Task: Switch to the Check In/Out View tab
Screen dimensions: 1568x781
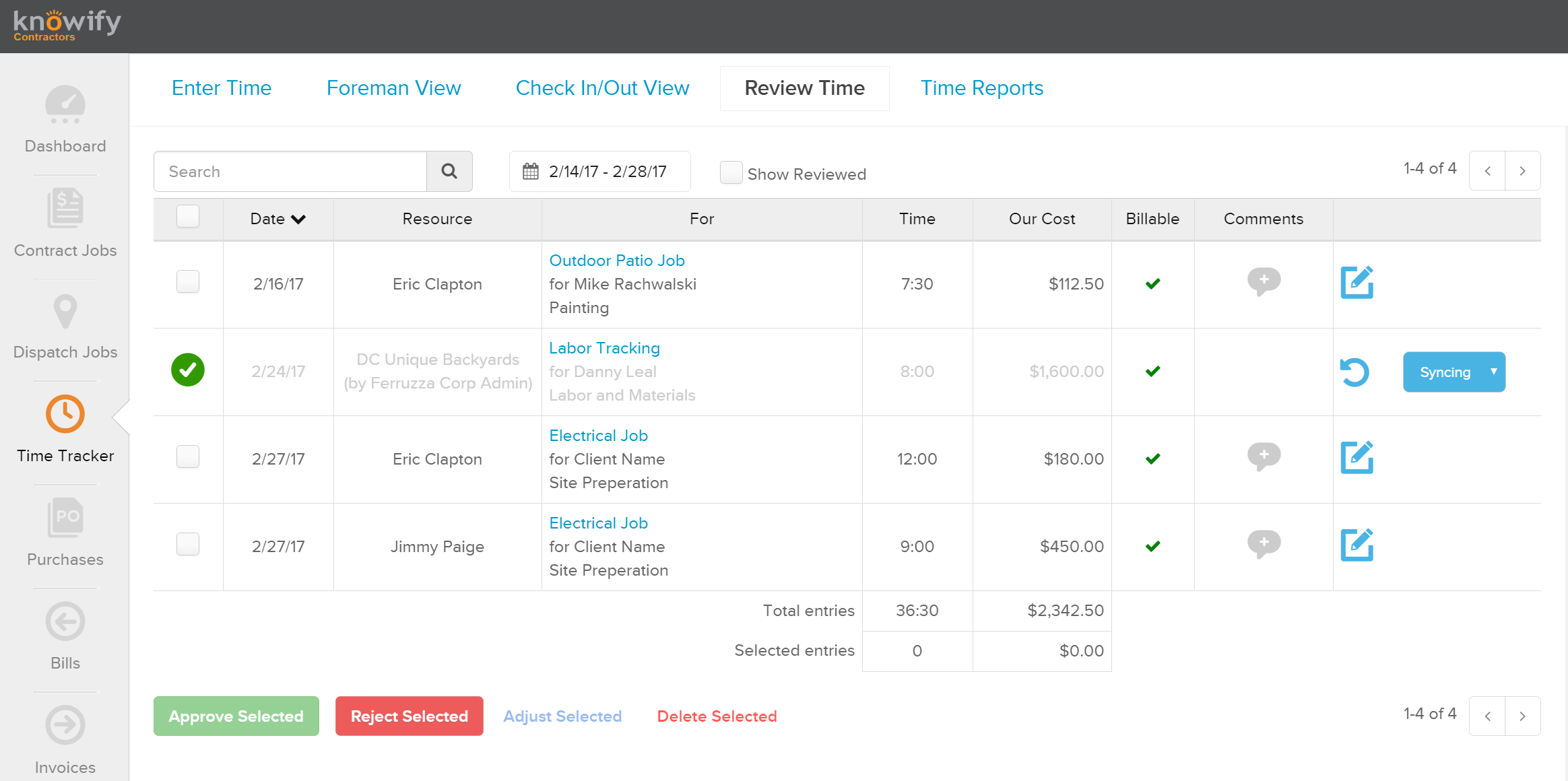Action: click(602, 88)
